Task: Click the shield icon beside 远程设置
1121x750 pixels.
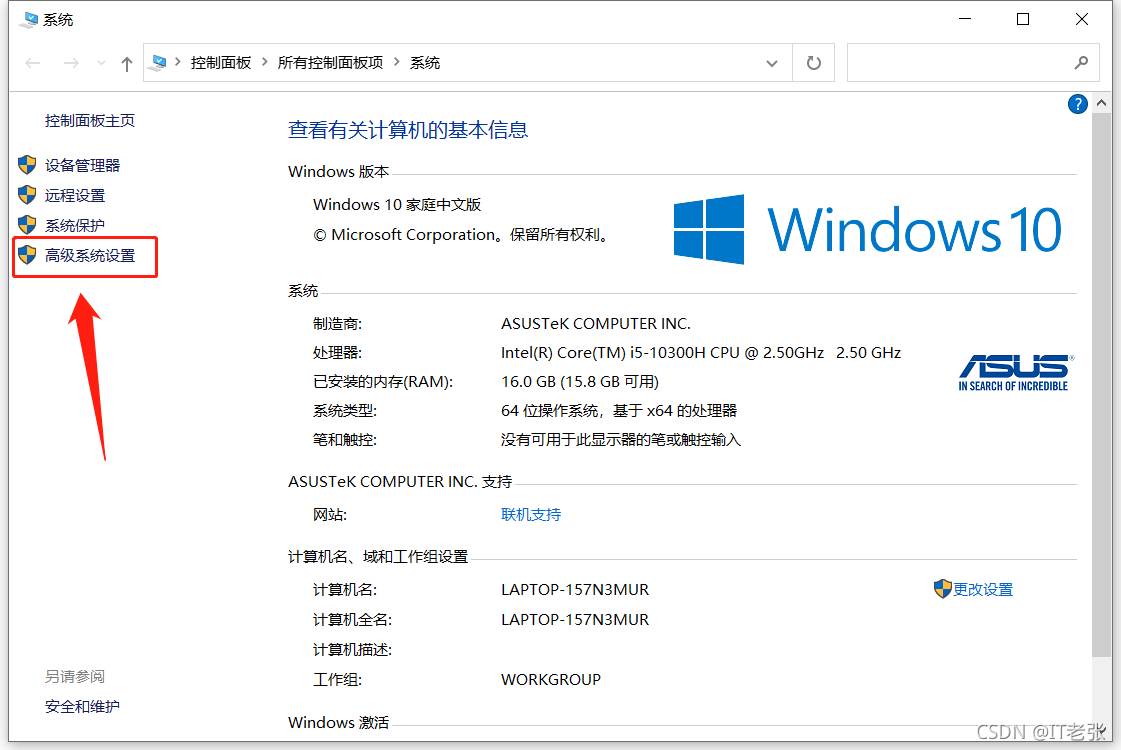Action: click(27, 194)
